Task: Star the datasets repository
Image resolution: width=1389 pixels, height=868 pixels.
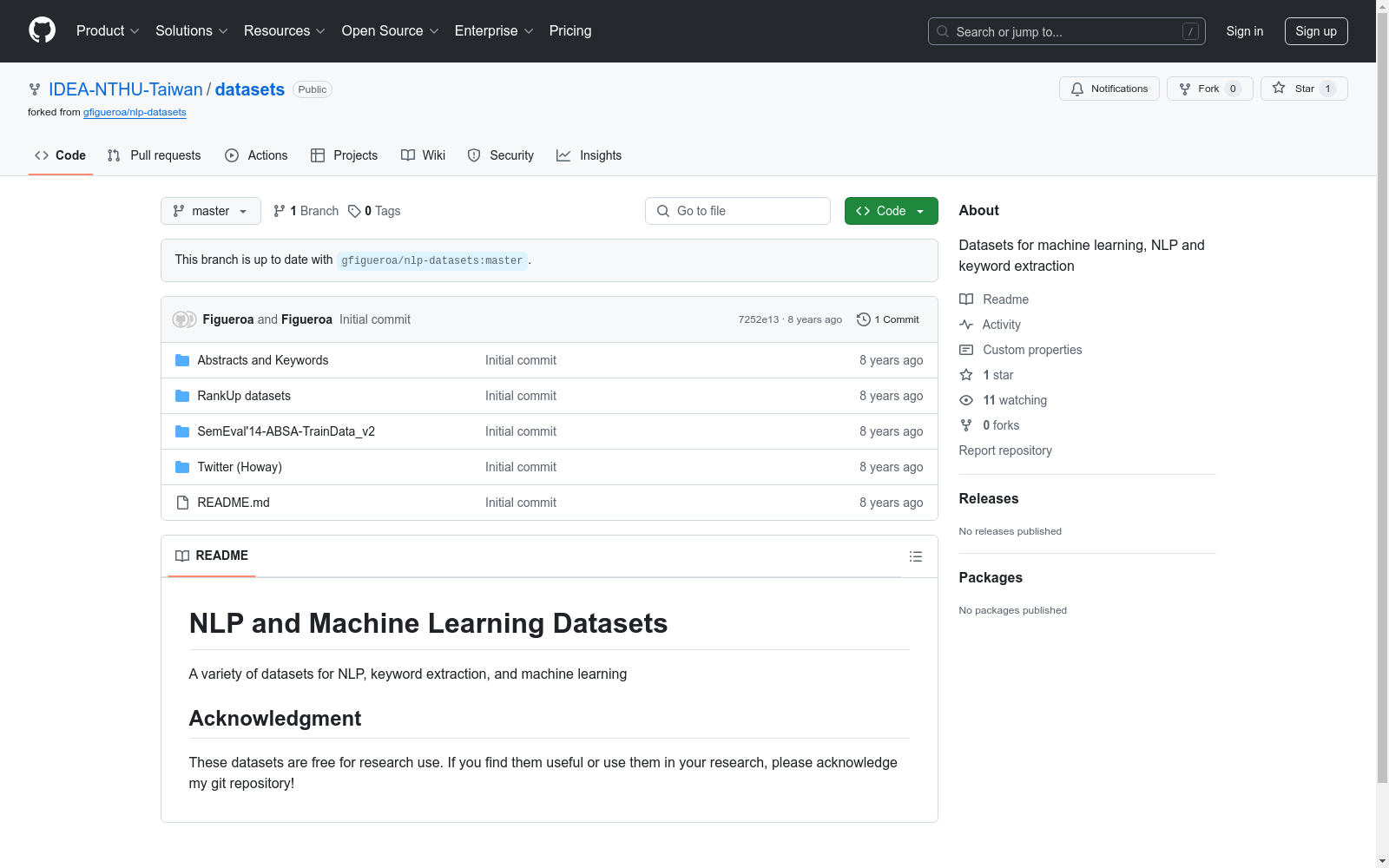Action: [1304, 89]
